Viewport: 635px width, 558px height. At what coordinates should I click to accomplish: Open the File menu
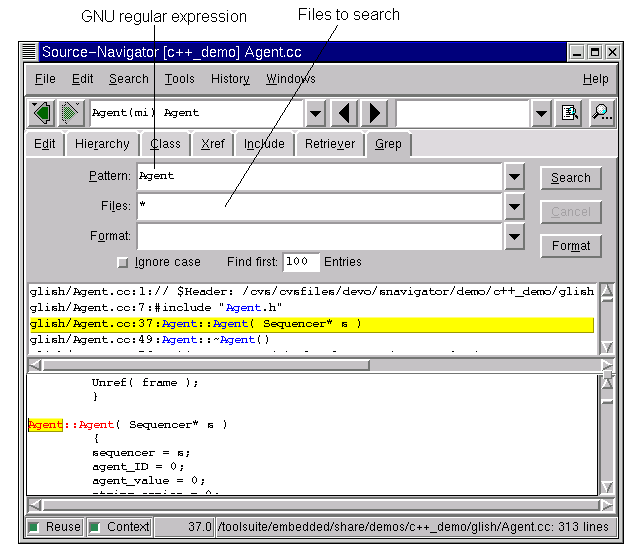[45, 79]
